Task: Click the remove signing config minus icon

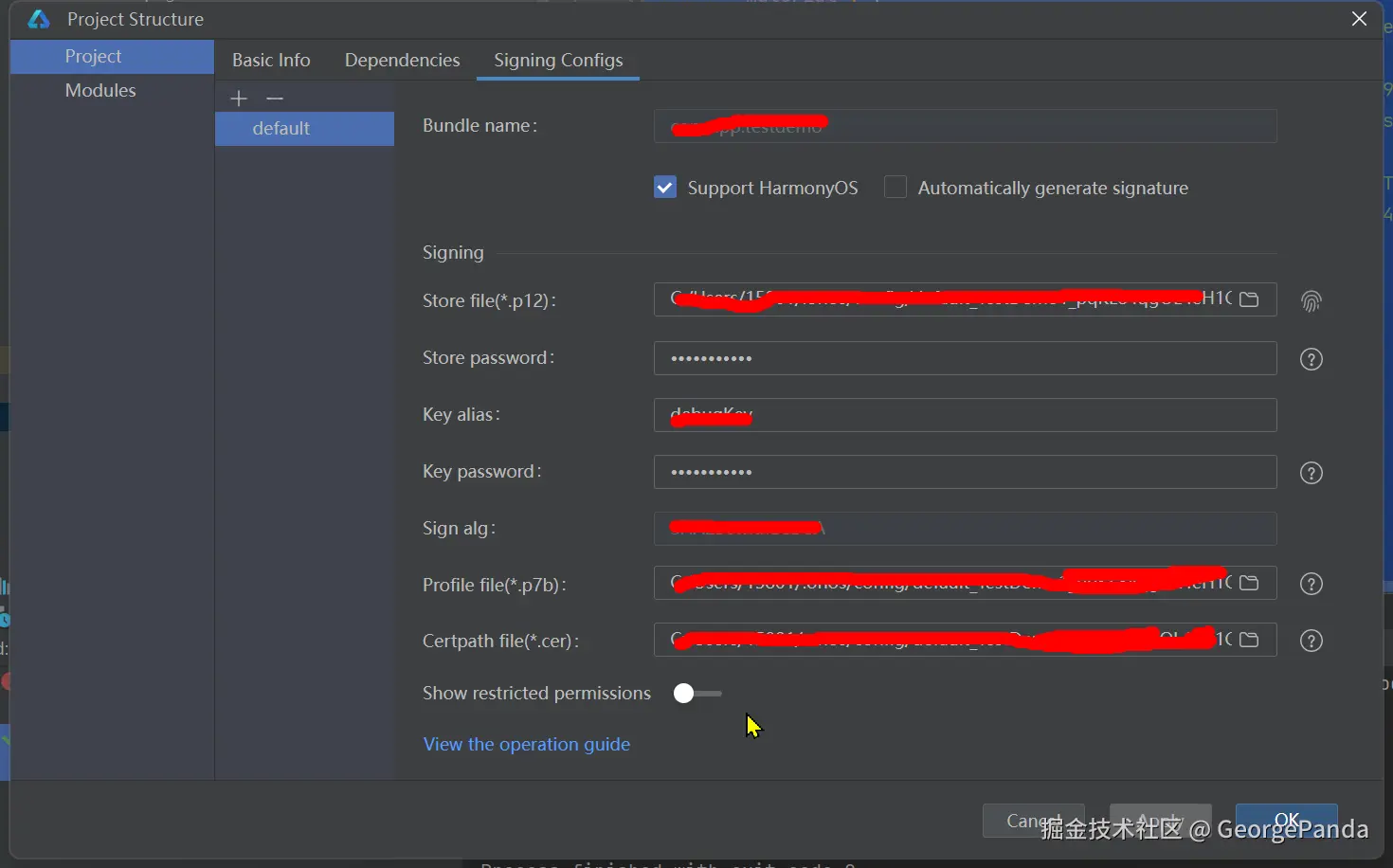Action: [275, 99]
